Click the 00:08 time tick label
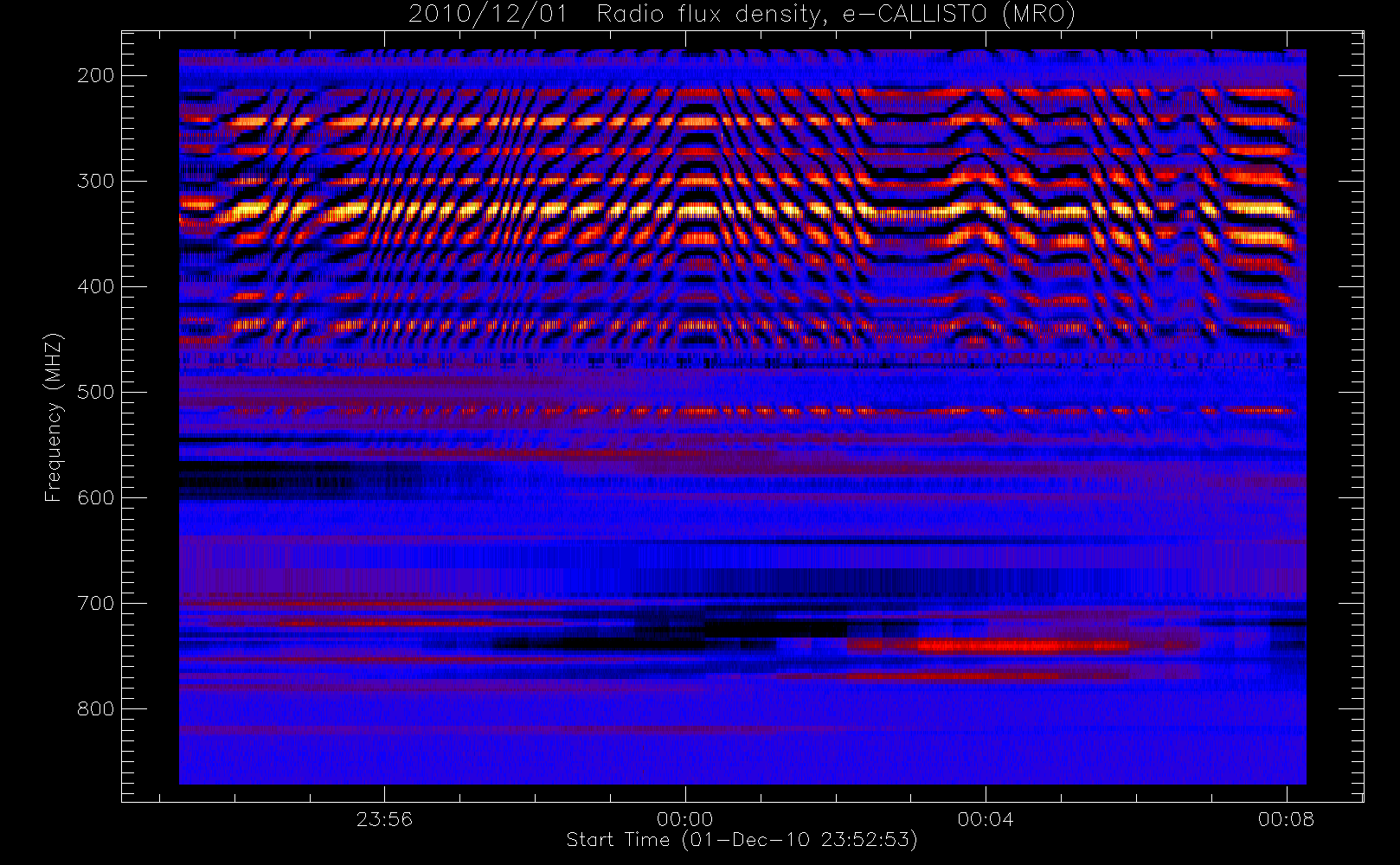Image resolution: width=1400 pixels, height=865 pixels. (1287, 819)
